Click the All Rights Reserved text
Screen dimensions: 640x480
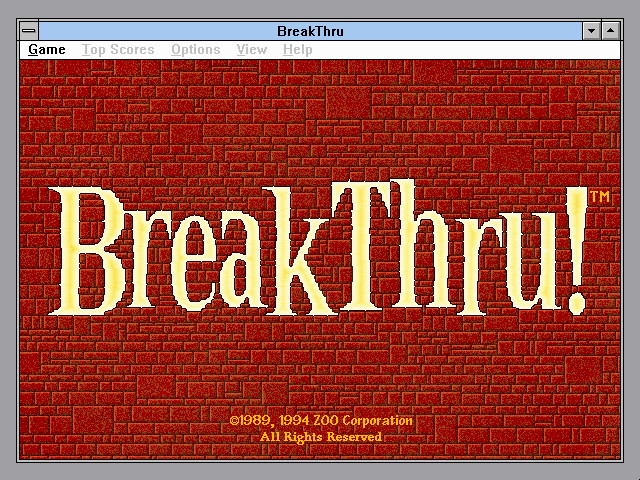coord(320,437)
